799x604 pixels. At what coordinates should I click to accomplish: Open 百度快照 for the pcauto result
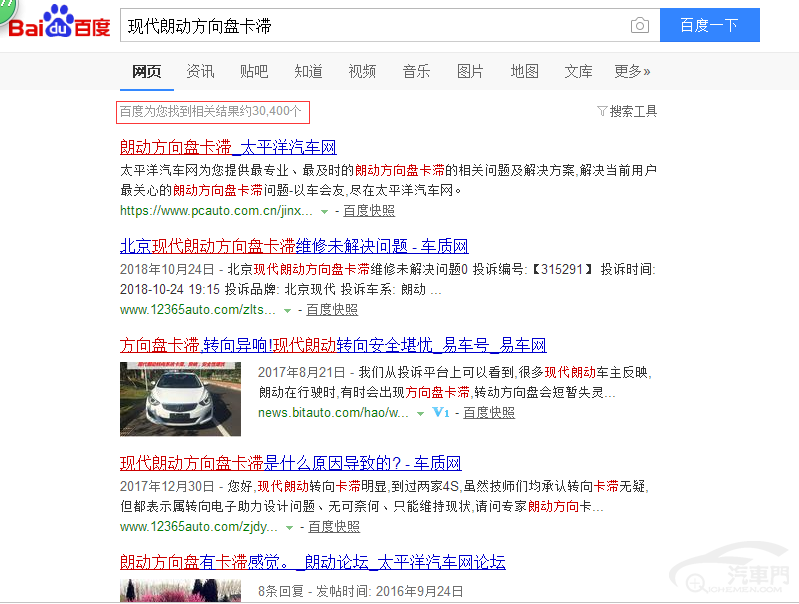coord(369,211)
